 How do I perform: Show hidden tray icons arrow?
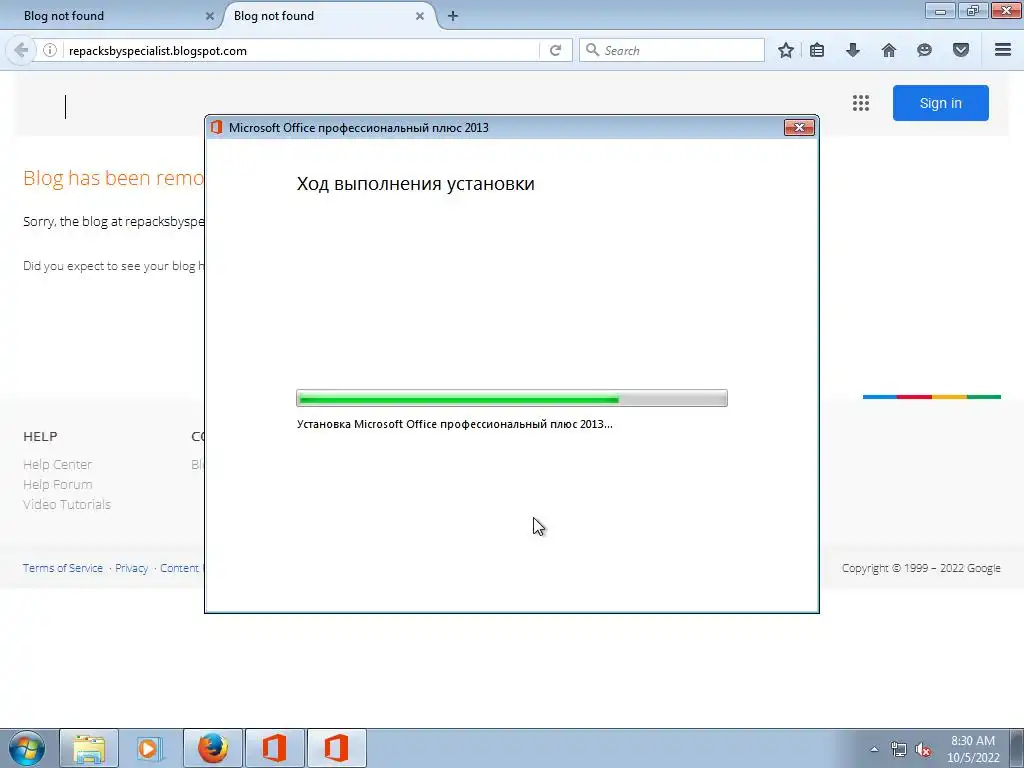[x=874, y=749]
